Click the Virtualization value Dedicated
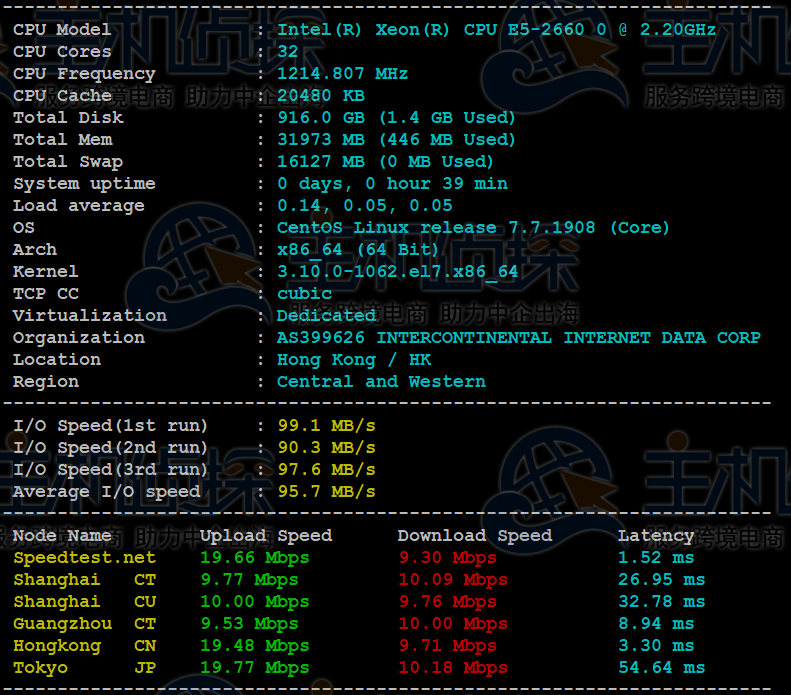This screenshot has height=695, width=791. pos(326,316)
